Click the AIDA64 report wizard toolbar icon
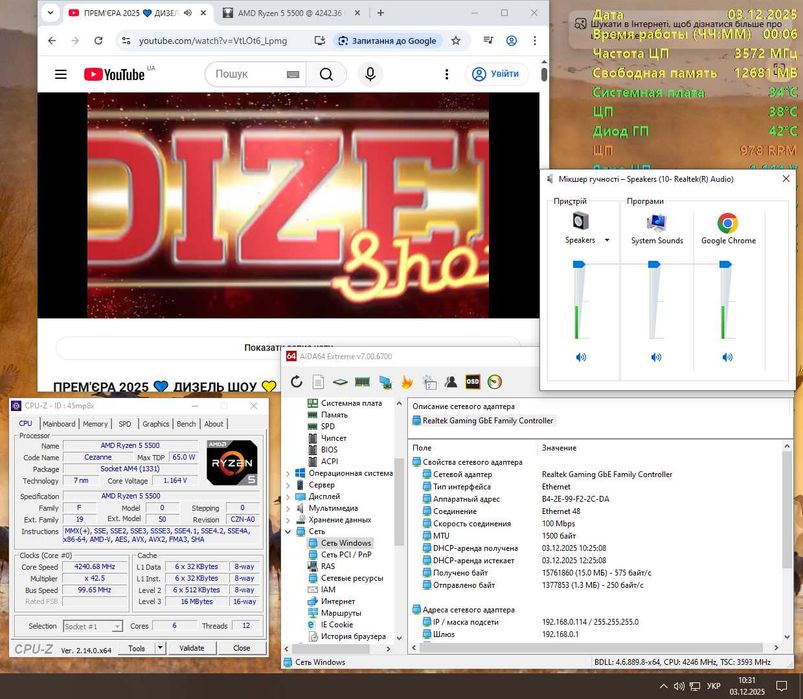 click(x=429, y=382)
